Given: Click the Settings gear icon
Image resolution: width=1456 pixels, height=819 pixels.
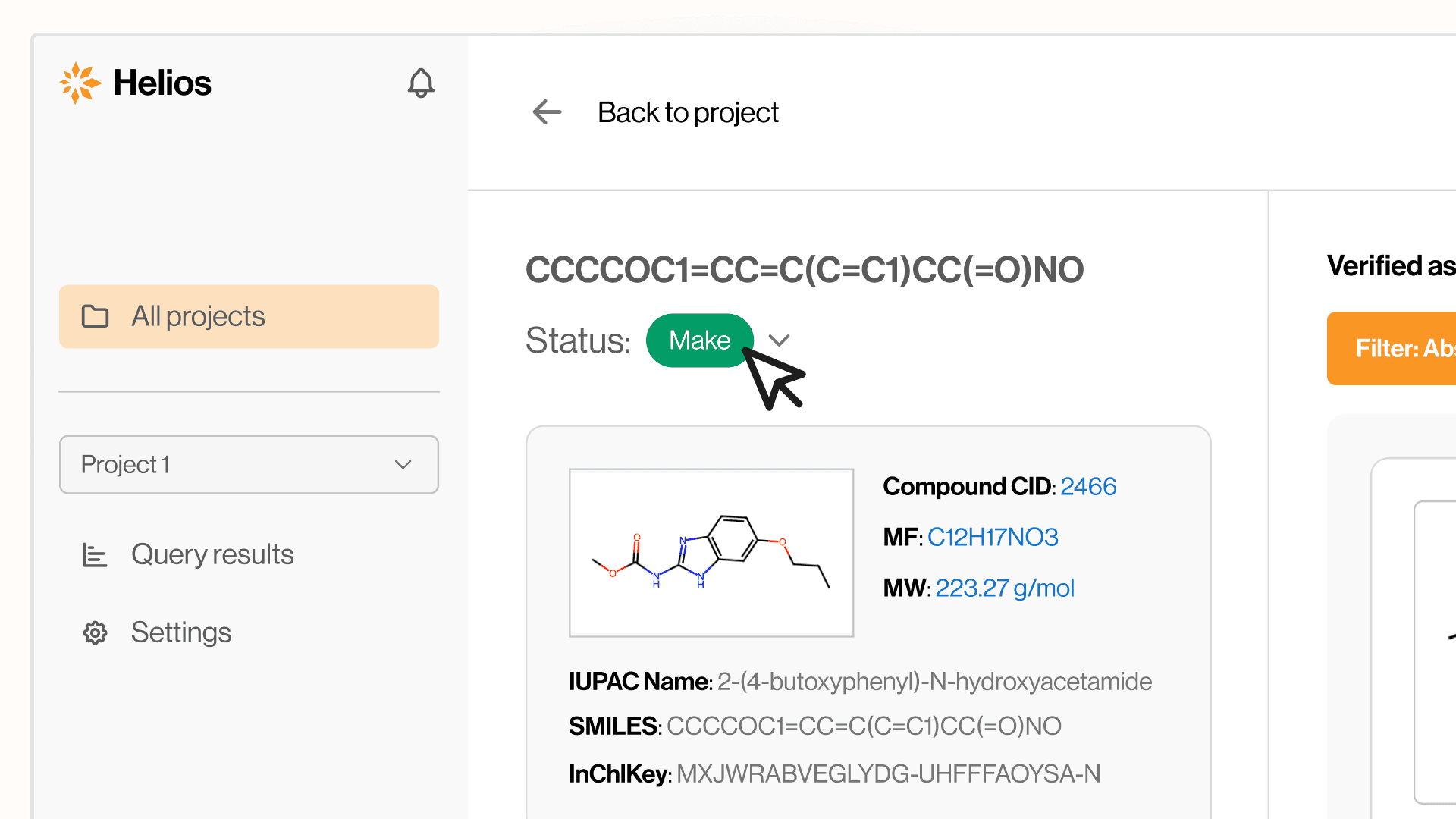Looking at the screenshot, I should (95, 632).
